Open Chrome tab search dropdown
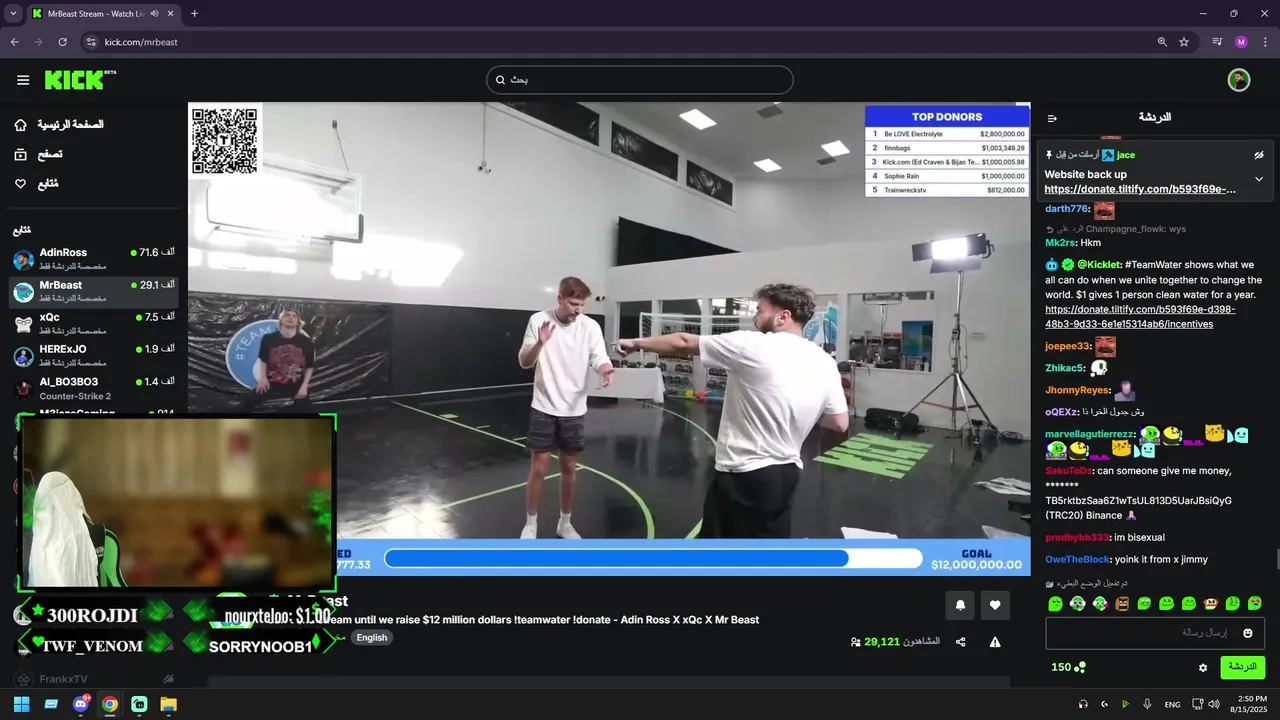 click(x=13, y=14)
